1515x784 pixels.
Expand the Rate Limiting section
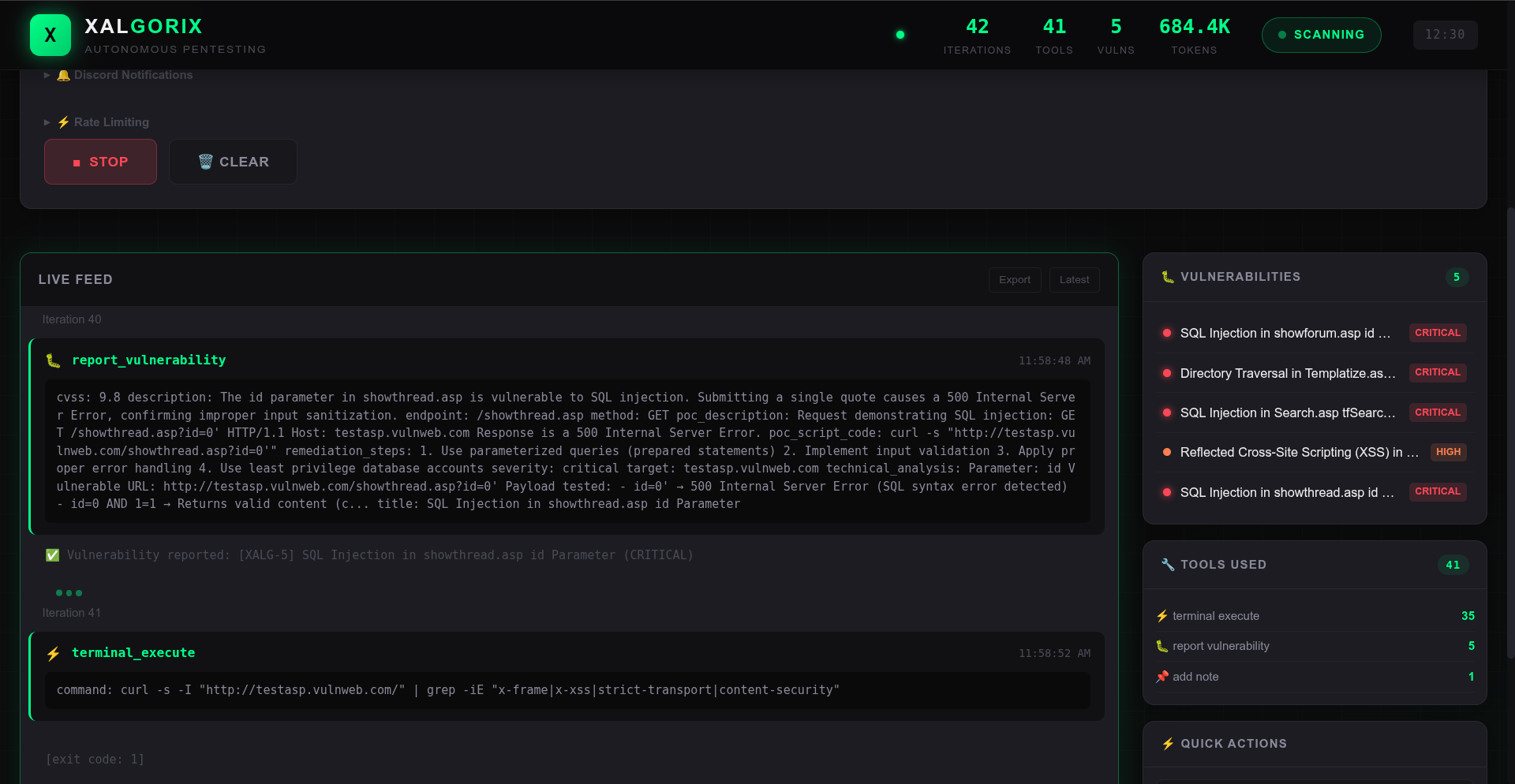click(47, 122)
